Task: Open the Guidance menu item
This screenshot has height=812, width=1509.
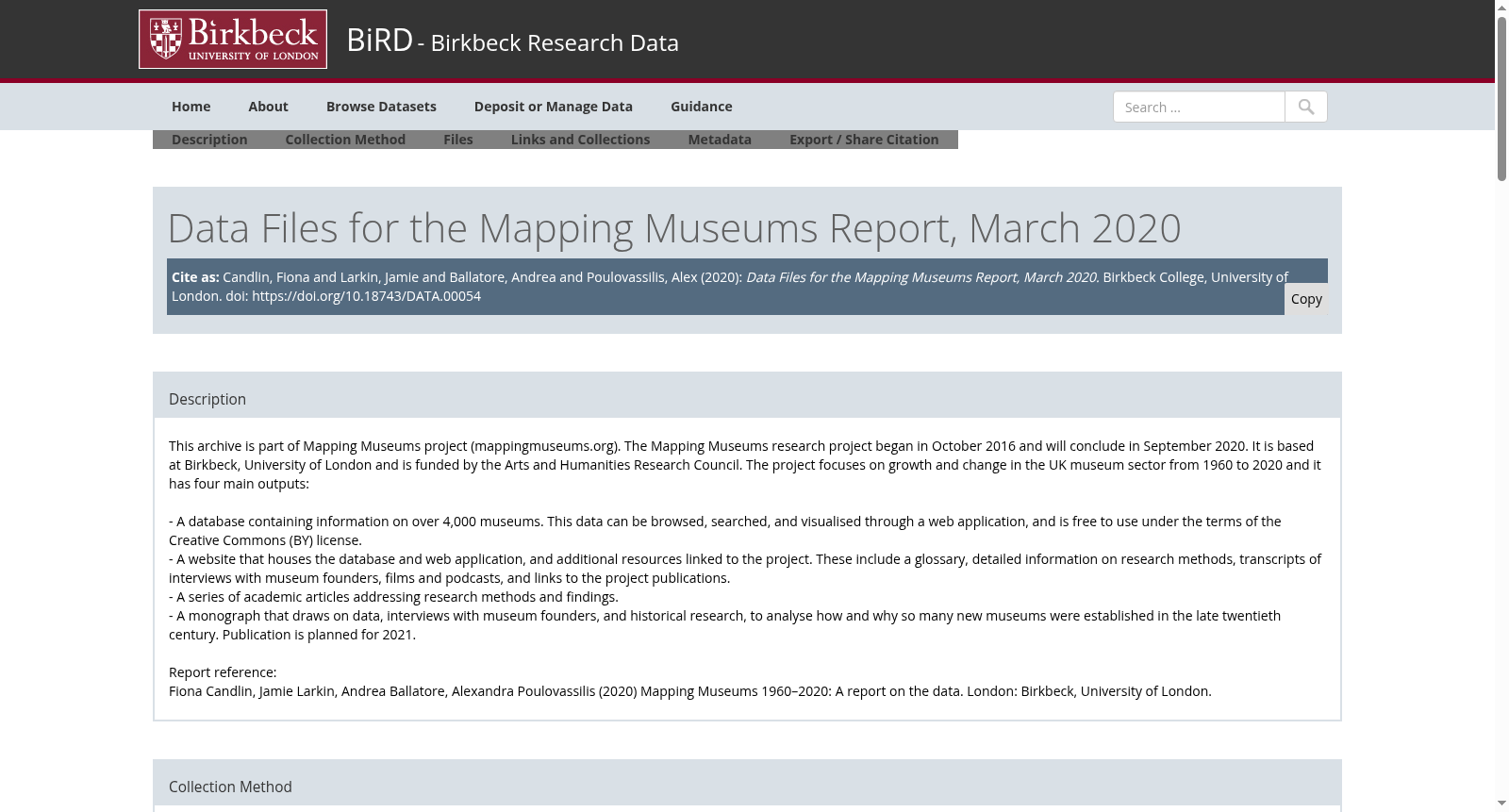Action: coord(702,107)
